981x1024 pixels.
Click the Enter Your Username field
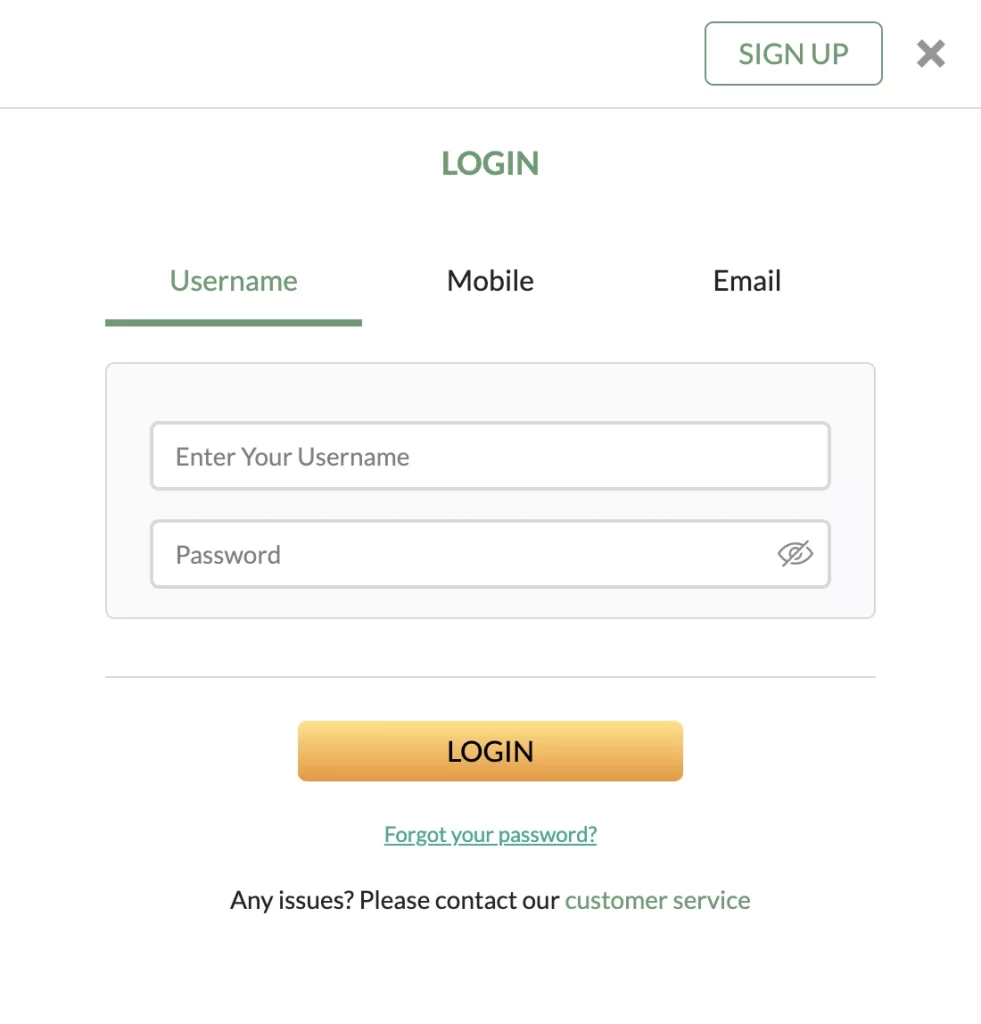tap(489, 456)
